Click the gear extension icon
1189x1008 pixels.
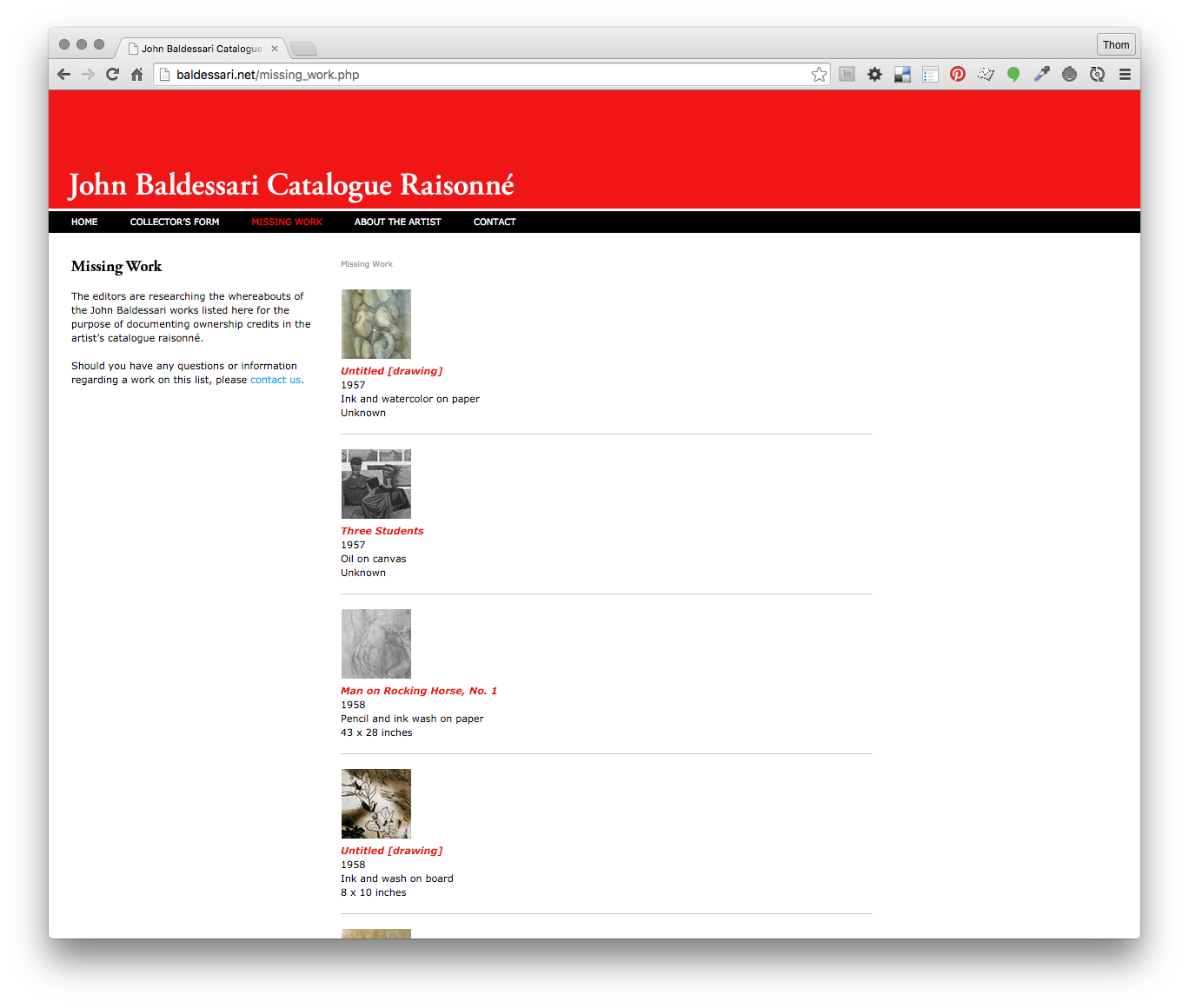coord(874,75)
